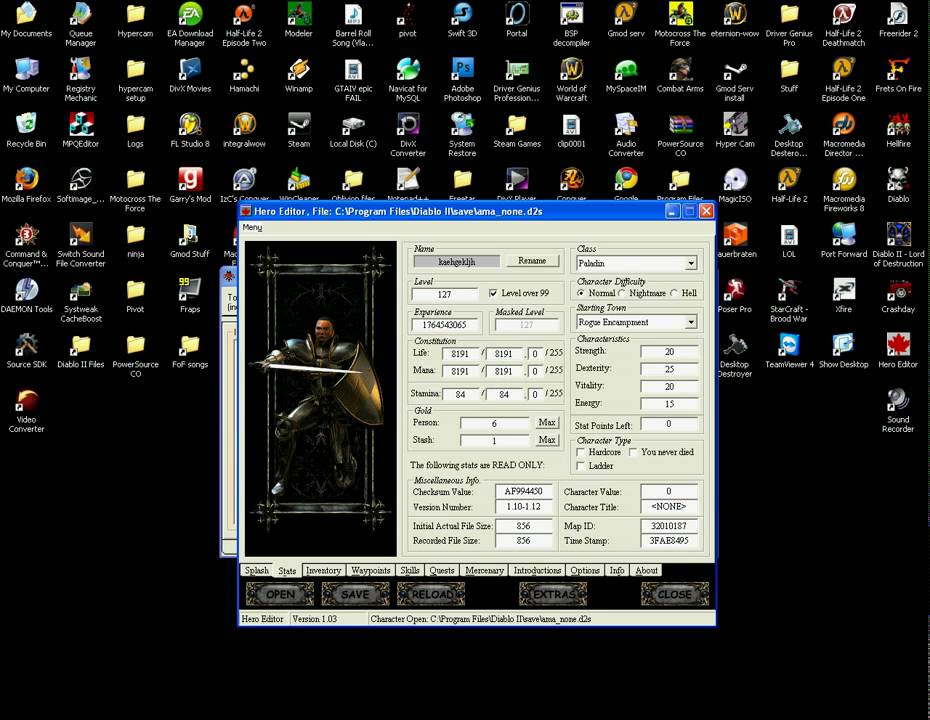Click the SAVE button
This screenshot has width=930, height=720.
[x=355, y=594]
